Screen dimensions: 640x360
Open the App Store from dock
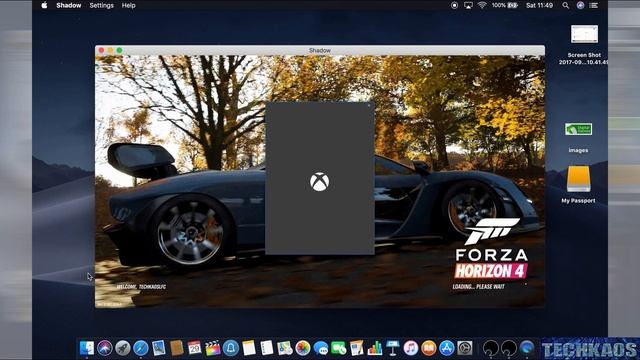point(447,348)
